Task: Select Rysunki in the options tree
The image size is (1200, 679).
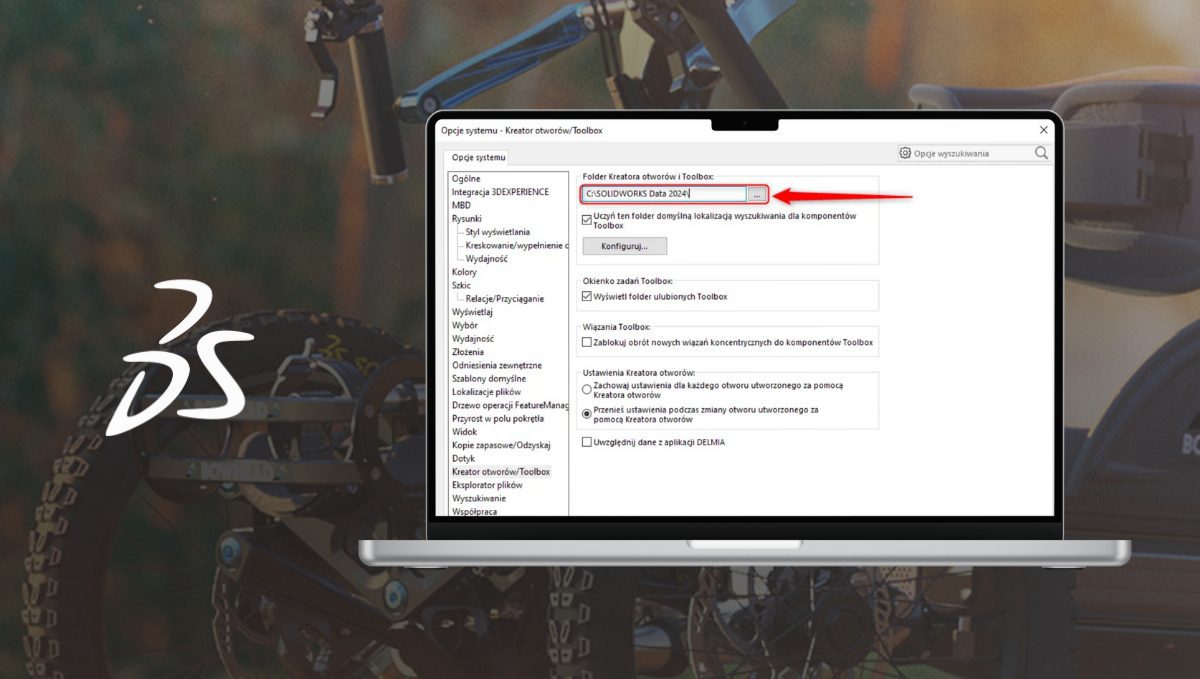Action: tap(466, 218)
